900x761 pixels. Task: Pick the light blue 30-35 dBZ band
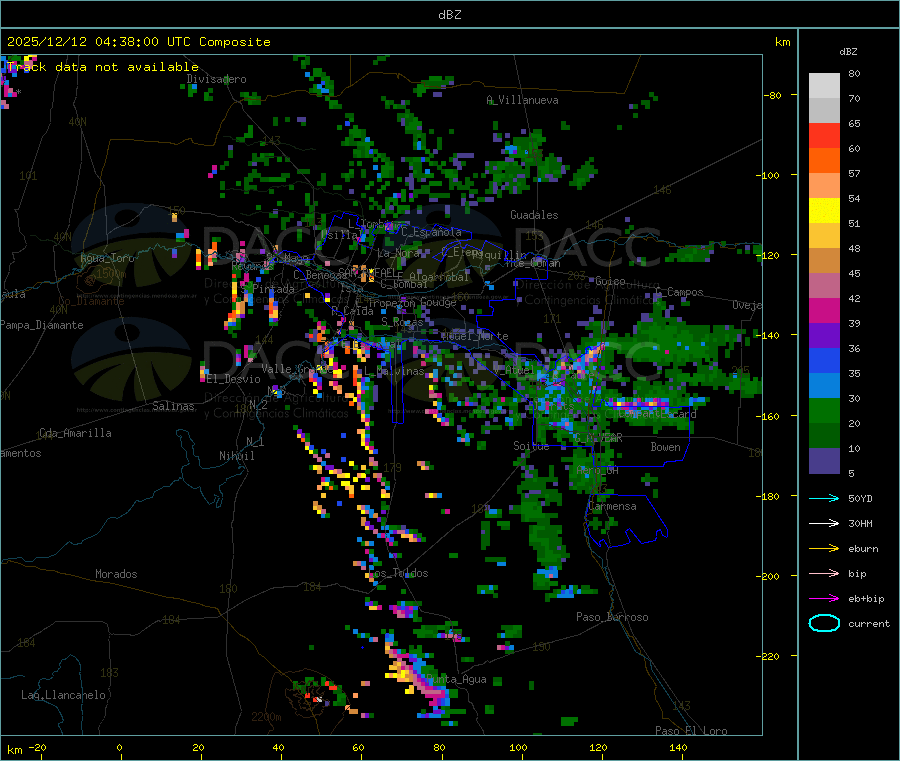824,386
